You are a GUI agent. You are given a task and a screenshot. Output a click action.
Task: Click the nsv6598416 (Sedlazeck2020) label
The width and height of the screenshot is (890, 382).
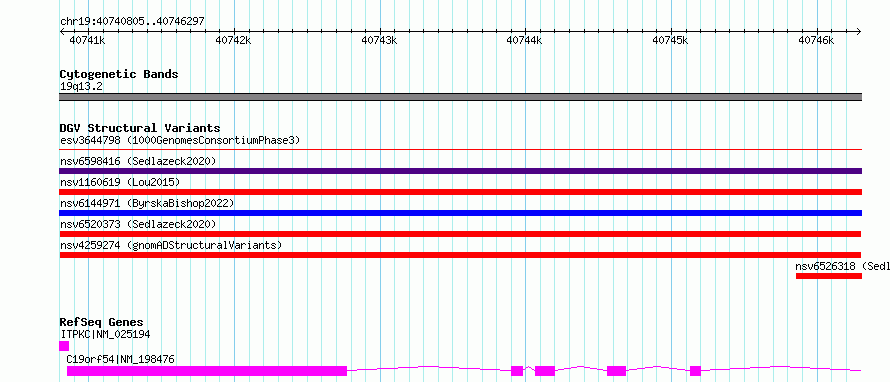(138, 161)
